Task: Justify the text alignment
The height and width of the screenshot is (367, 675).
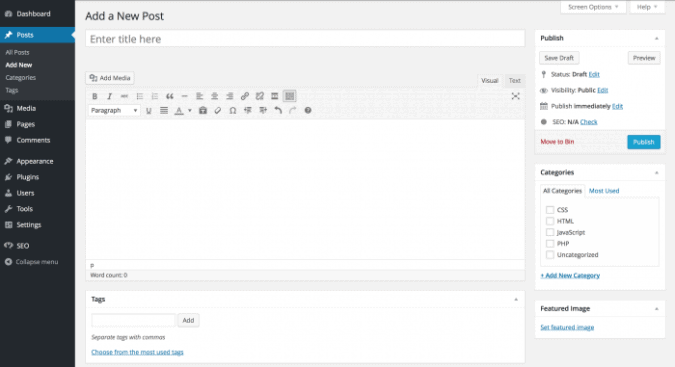Action: [164, 111]
